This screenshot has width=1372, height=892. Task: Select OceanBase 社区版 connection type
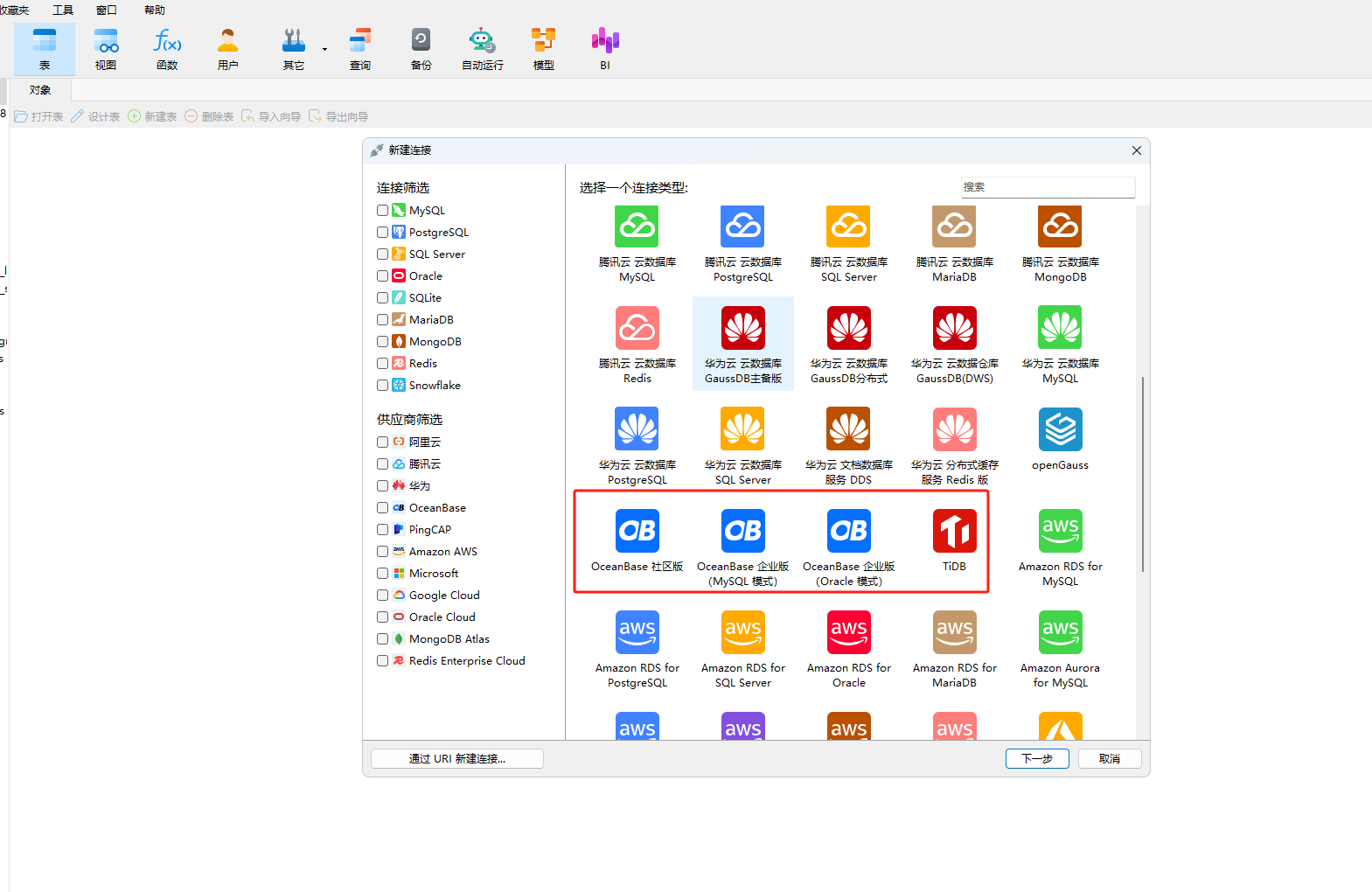coord(637,541)
